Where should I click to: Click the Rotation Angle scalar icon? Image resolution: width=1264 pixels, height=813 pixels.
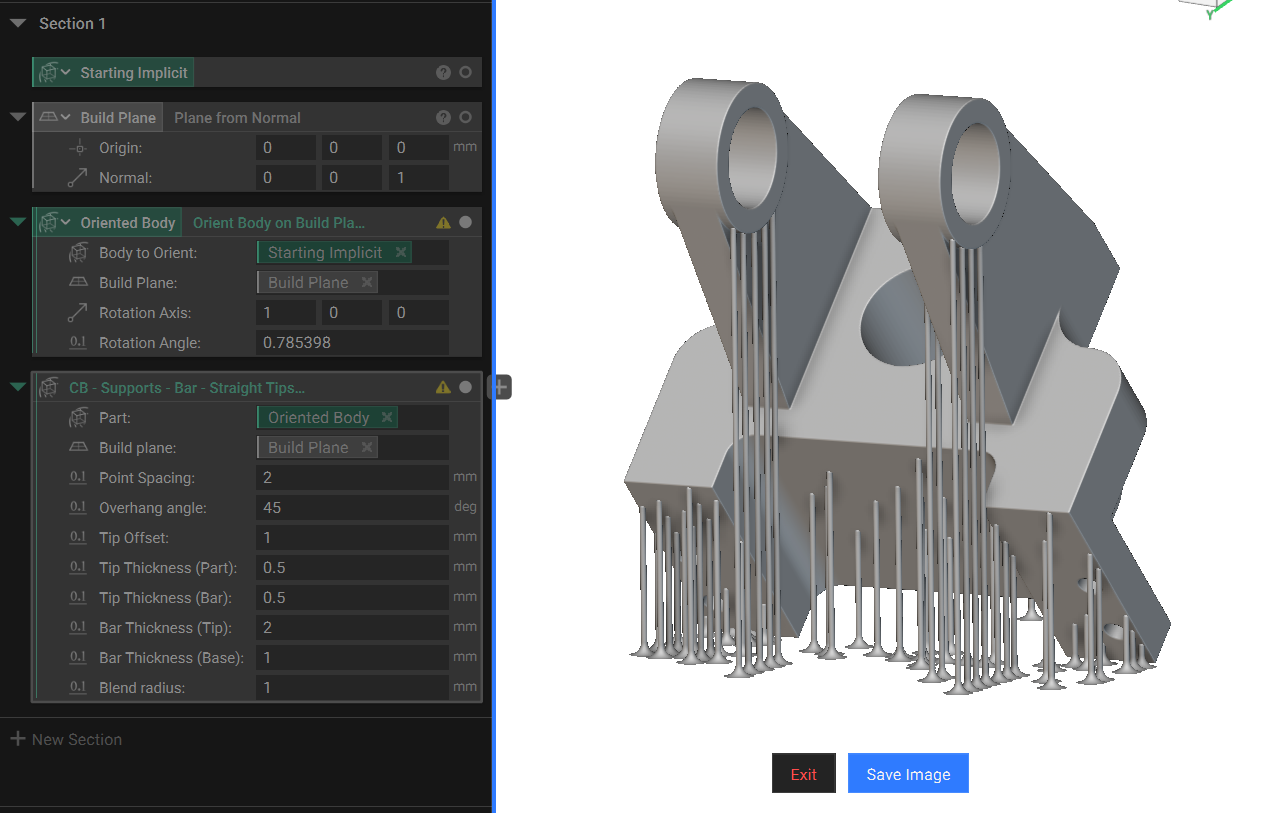78,343
